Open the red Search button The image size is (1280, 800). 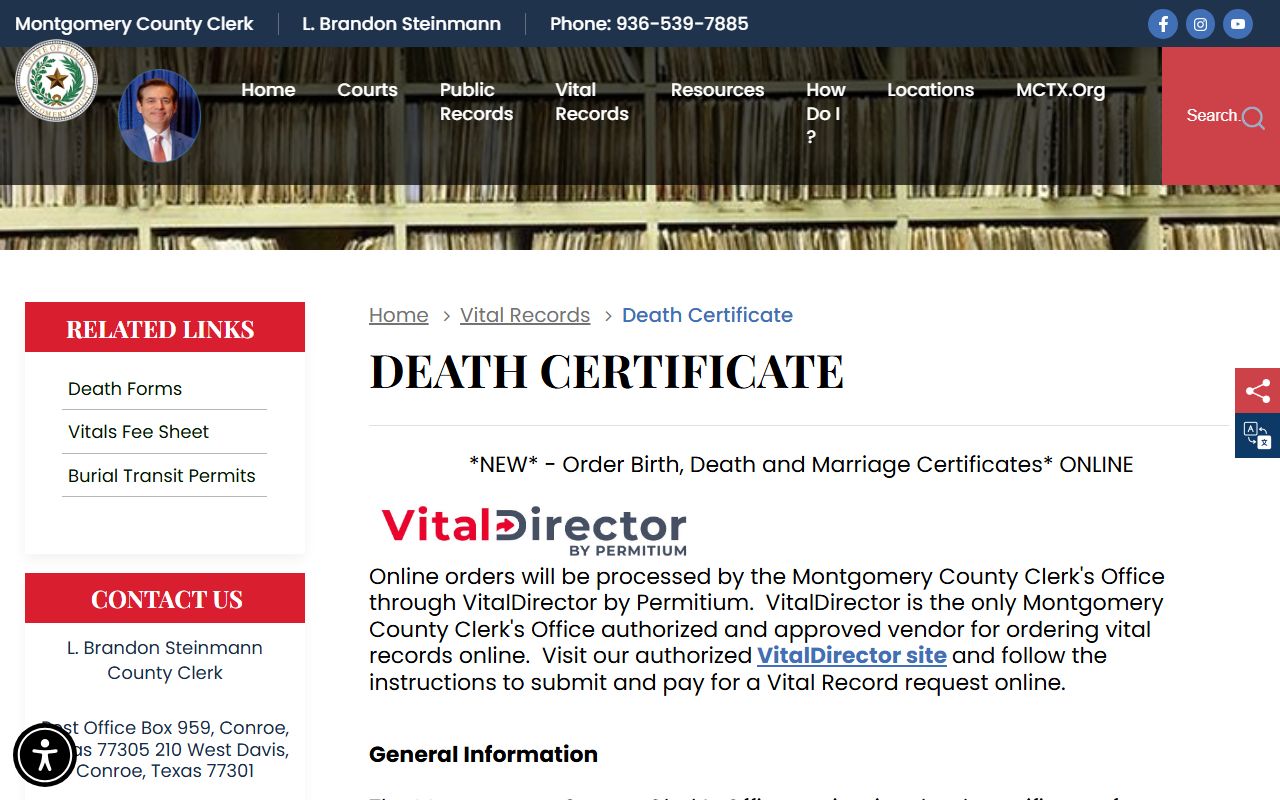tap(1221, 116)
